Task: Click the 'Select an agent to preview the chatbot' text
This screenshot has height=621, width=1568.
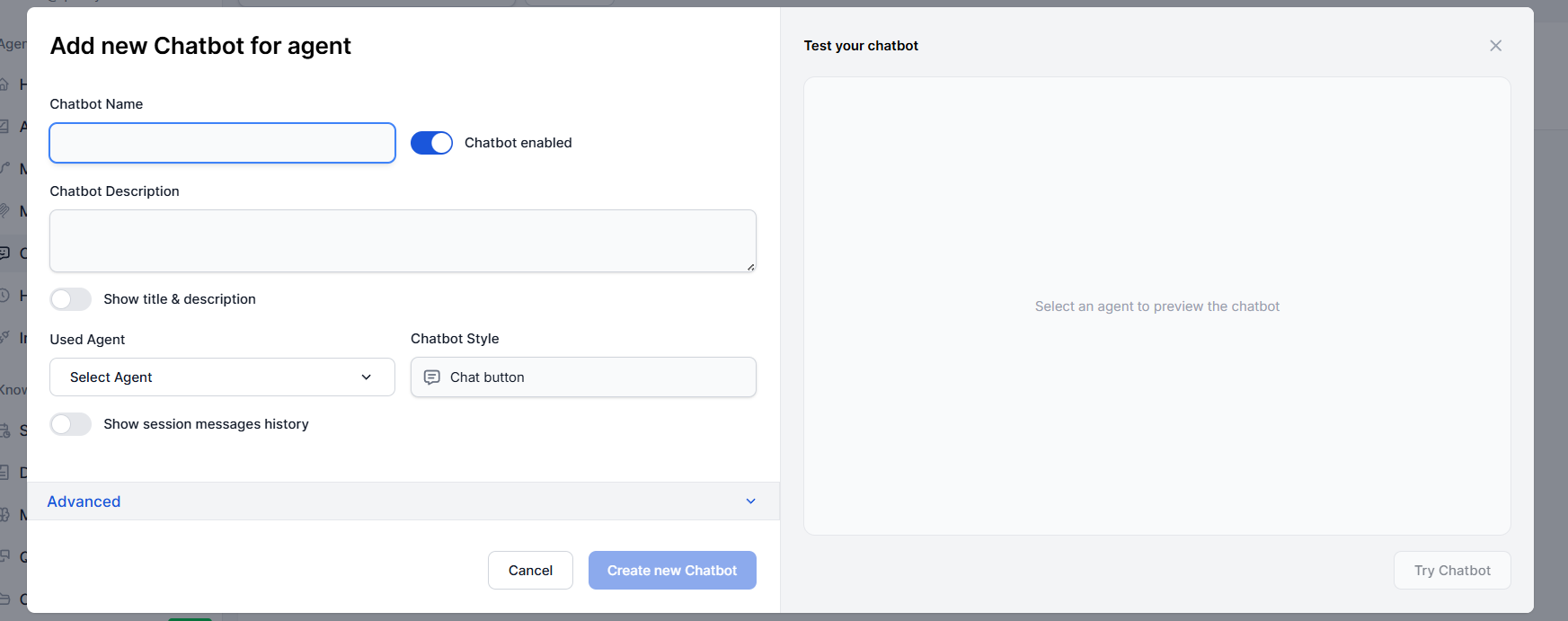Action: coord(1157,306)
